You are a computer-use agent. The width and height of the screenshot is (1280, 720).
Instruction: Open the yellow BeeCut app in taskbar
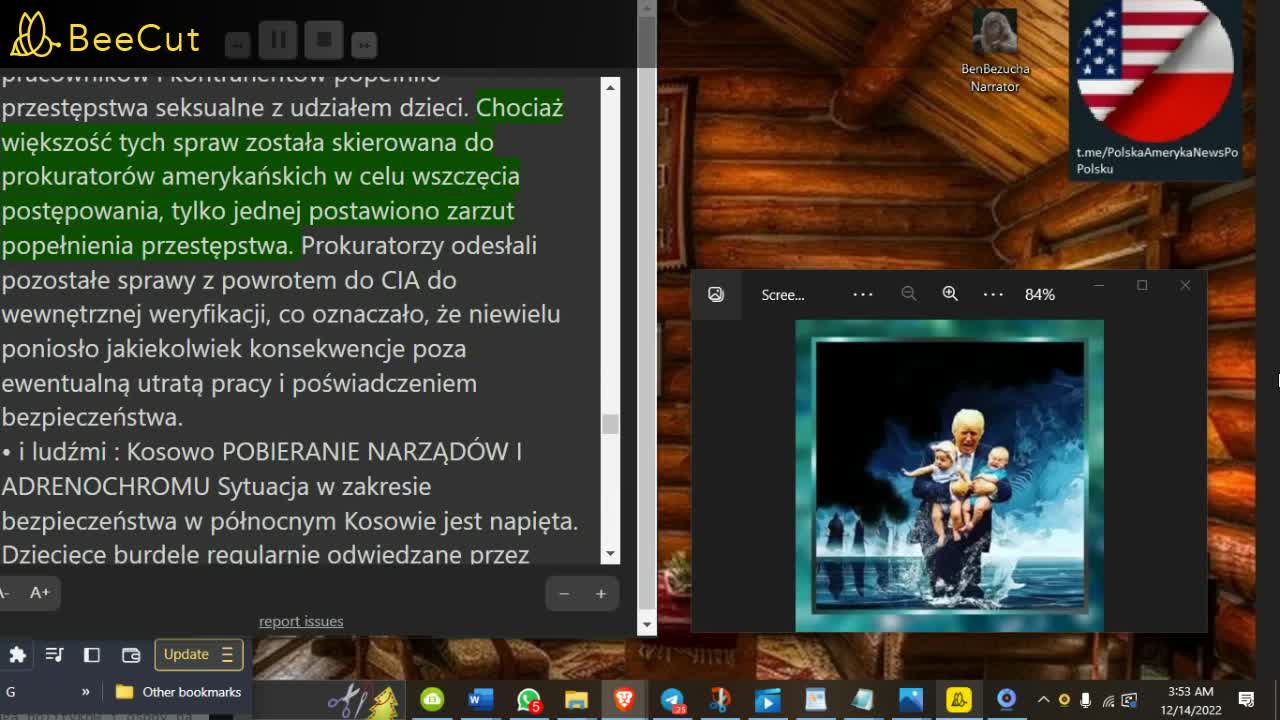[959, 700]
